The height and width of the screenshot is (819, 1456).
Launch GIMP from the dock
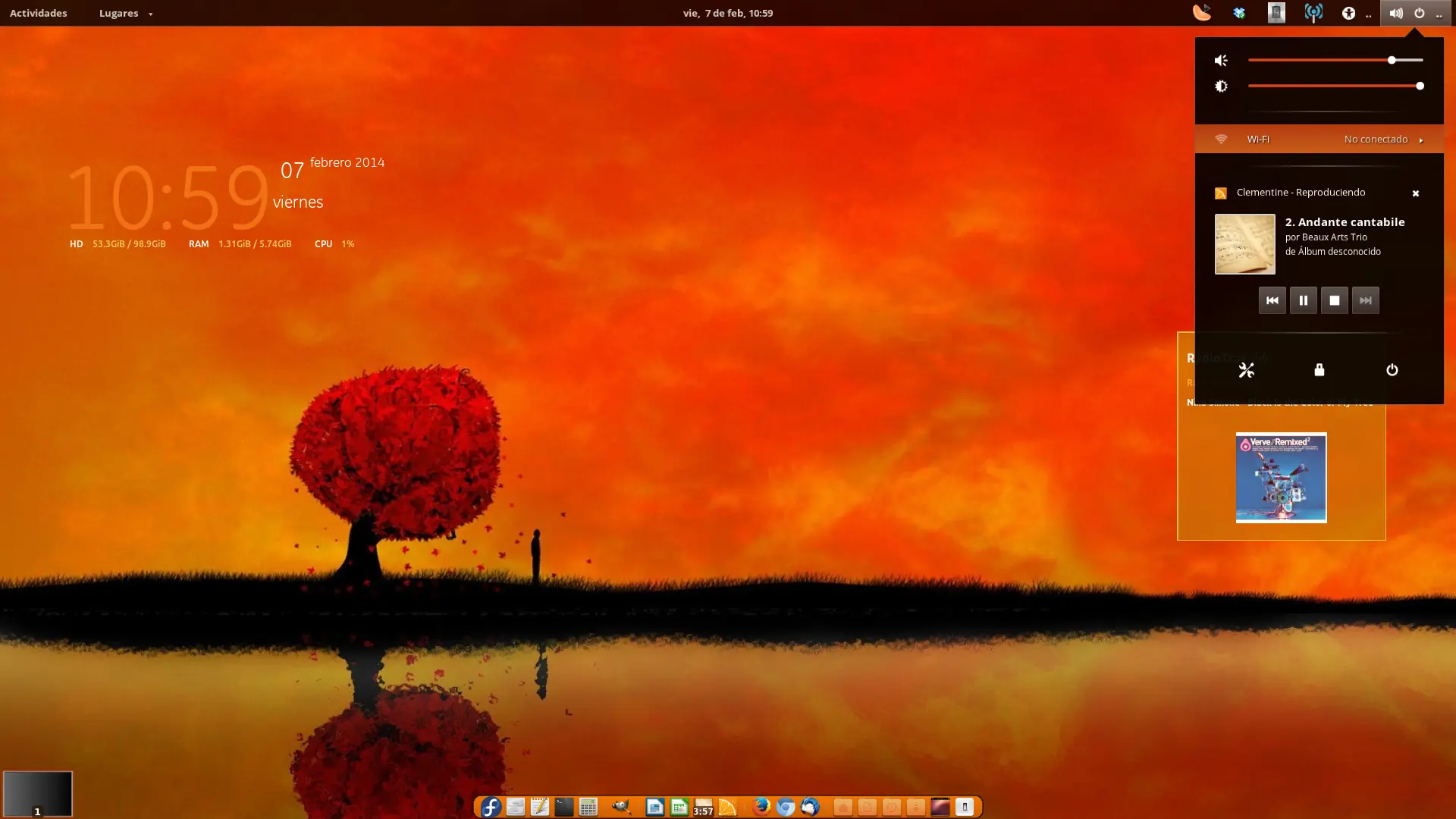[621, 807]
